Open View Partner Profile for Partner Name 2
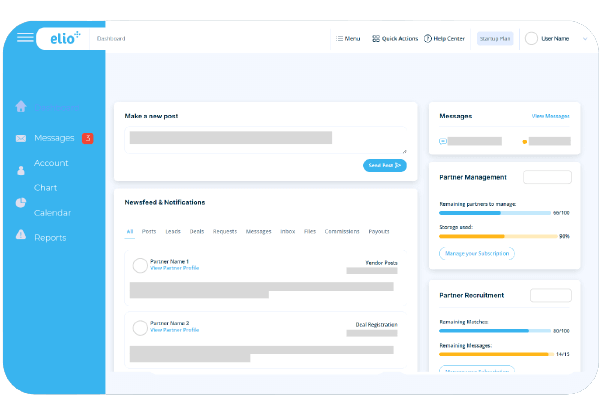This screenshot has width=602, height=414. point(175,330)
